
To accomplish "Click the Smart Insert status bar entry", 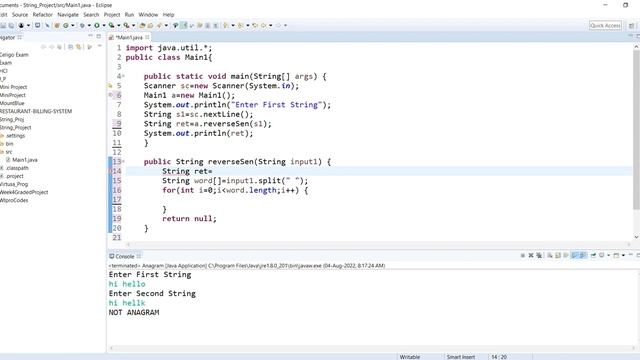I will point(461,357).
